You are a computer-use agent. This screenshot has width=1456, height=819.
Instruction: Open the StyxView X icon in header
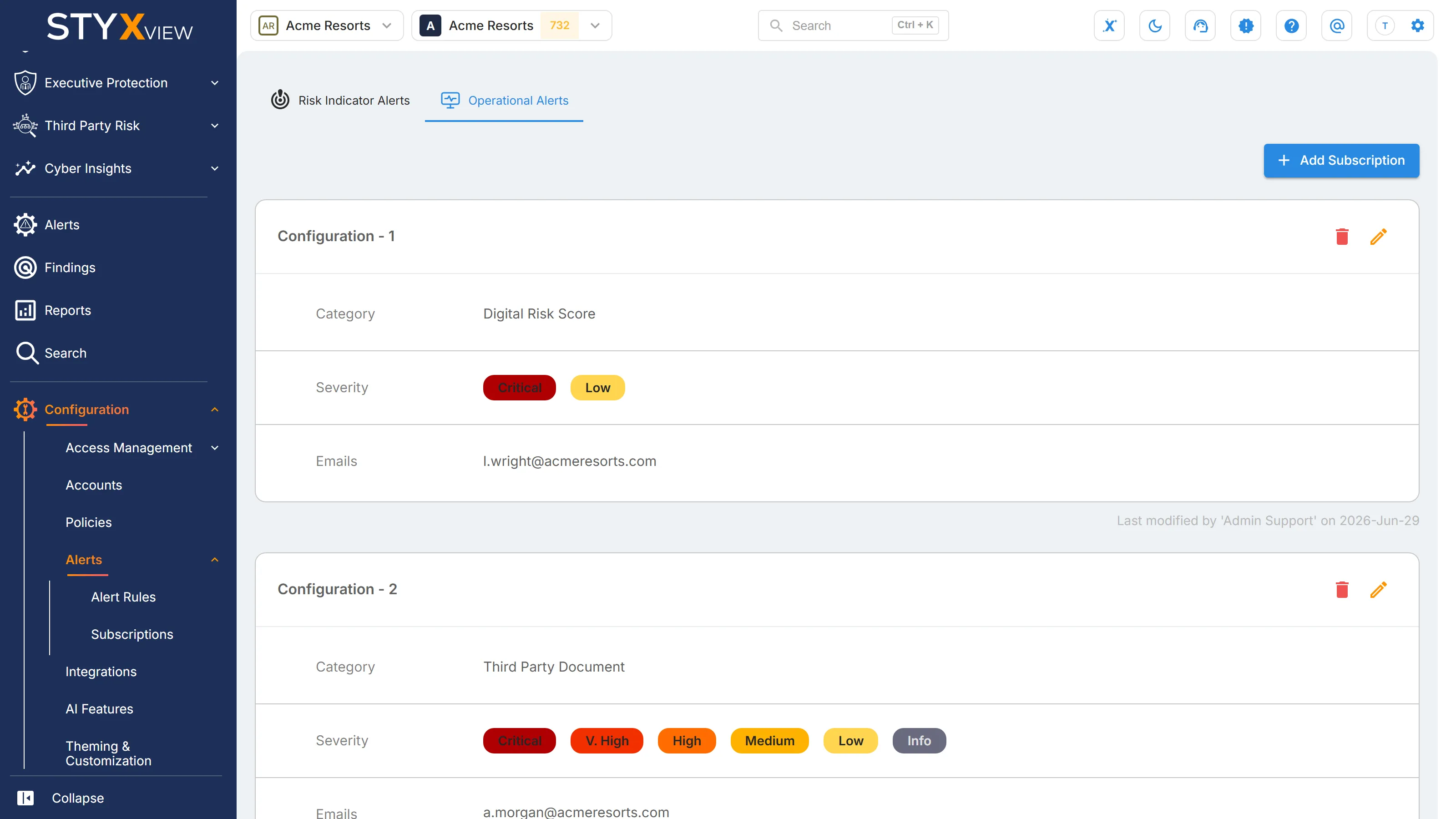pyautogui.click(x=1109, y=25)
